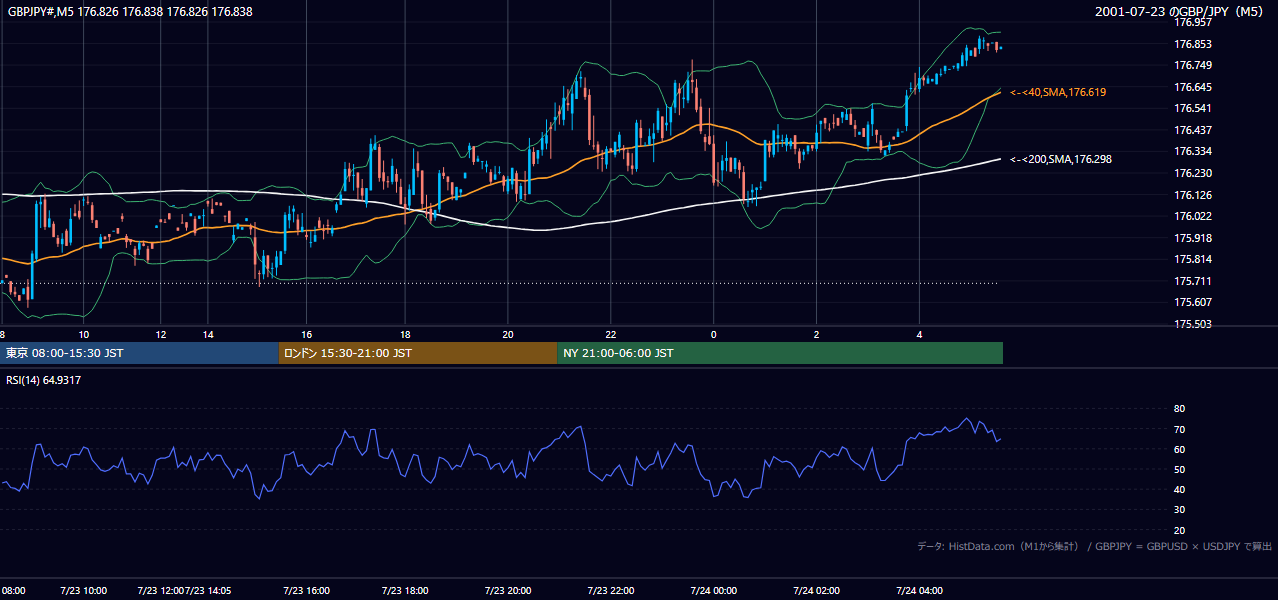Click the bottom timestamp 7/24 02:00
1278x600 pixels.
[816, 591]
